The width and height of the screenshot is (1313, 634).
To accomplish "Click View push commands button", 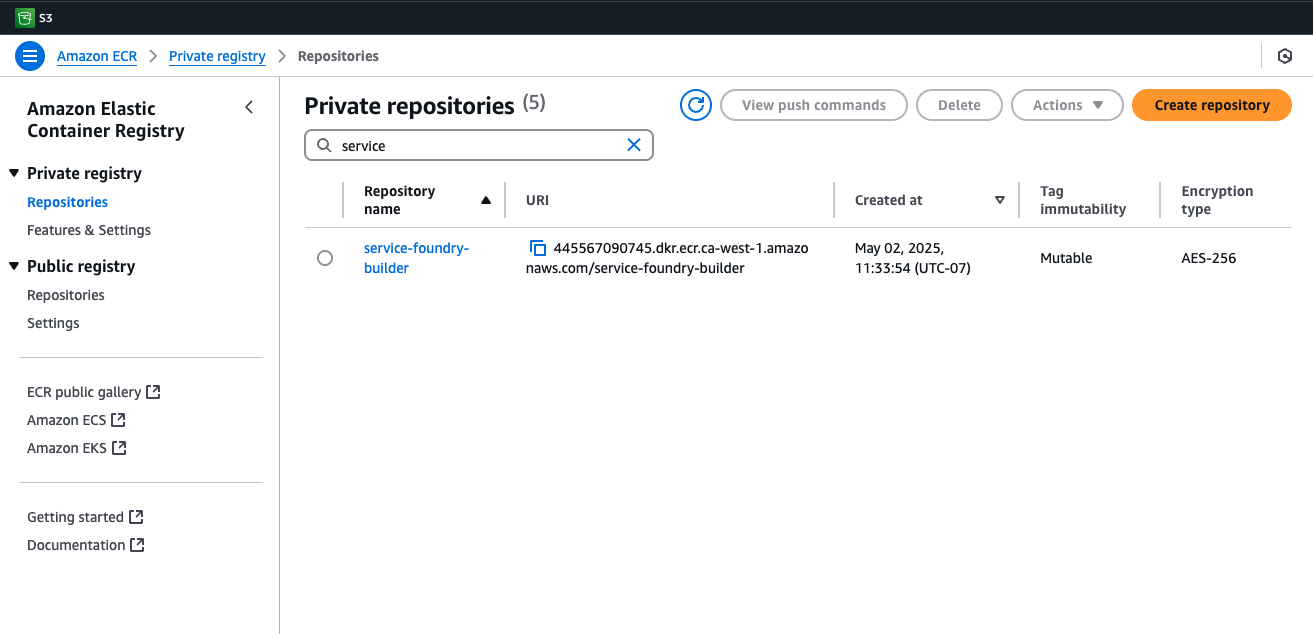I will click(x=813, y=105).
